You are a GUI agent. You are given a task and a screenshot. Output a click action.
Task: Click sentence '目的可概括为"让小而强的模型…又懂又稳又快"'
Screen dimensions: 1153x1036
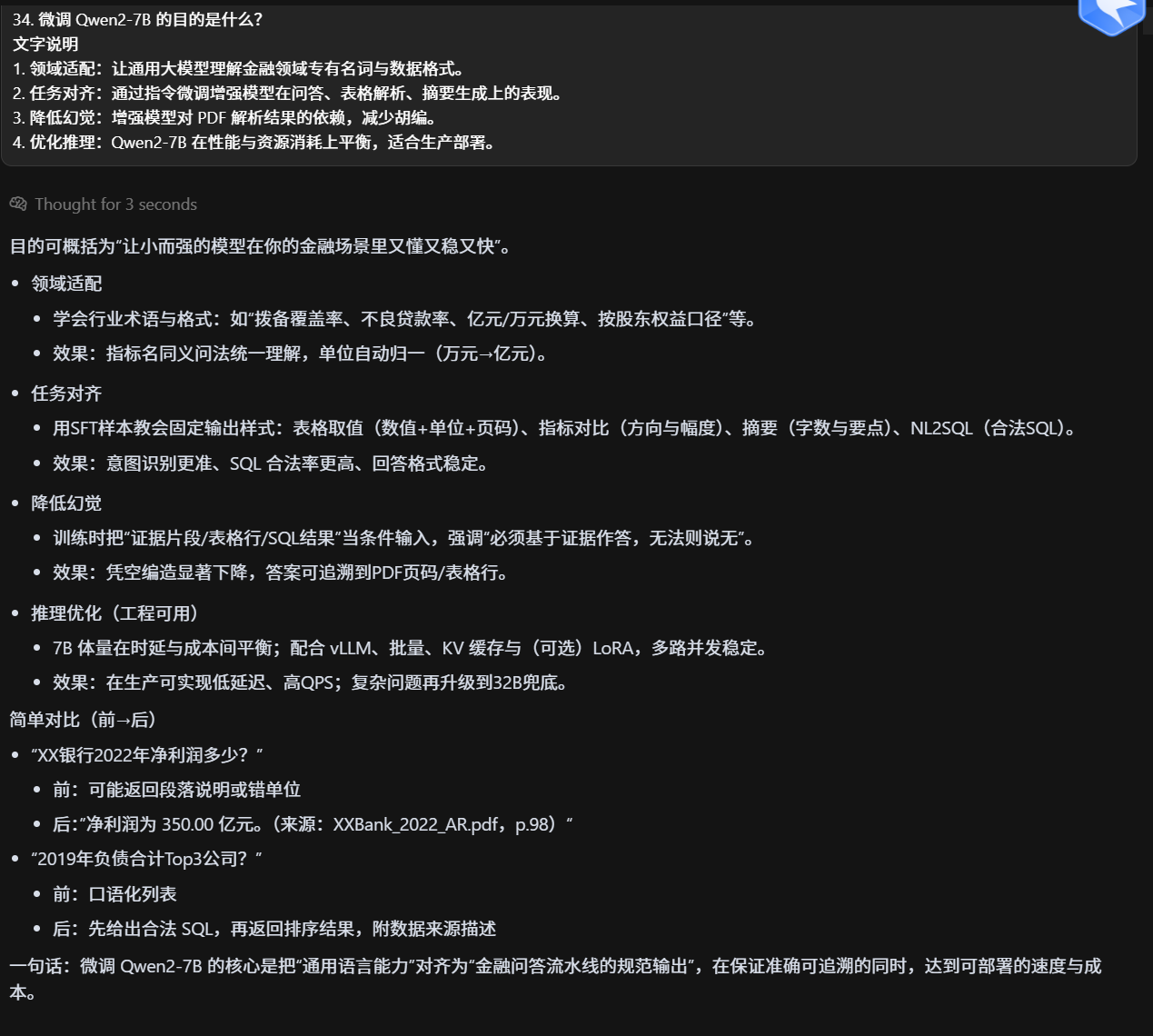pyautogui.click(x=261, y=246)
